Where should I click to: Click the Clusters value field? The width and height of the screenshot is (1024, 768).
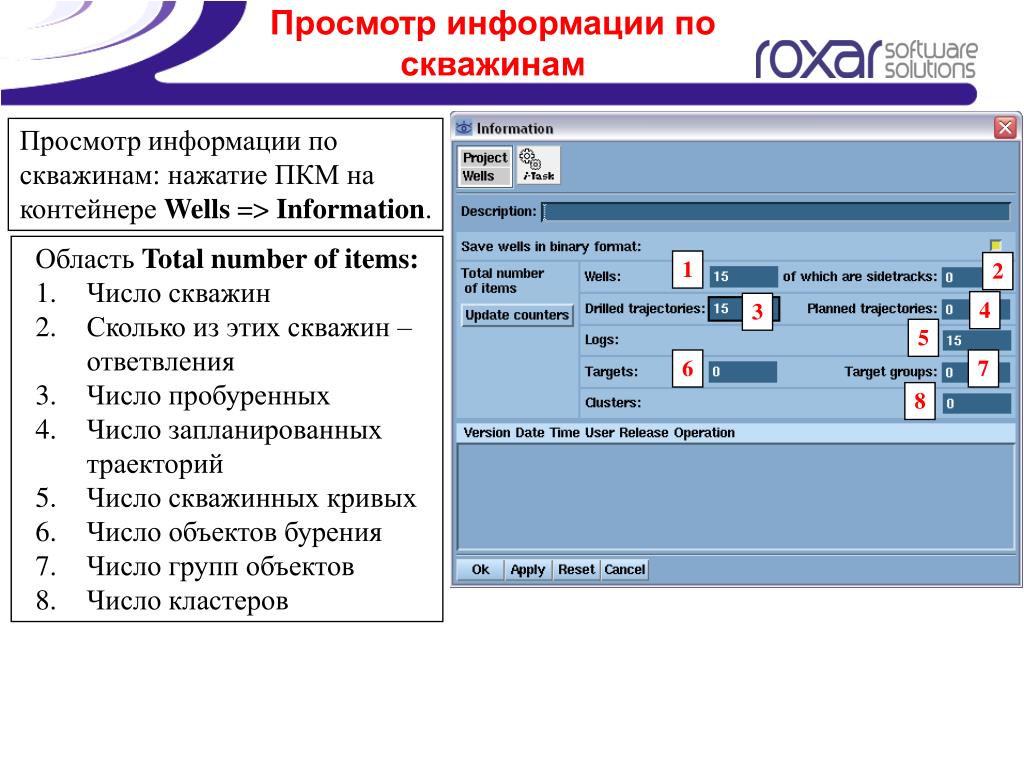pos(976,403)
